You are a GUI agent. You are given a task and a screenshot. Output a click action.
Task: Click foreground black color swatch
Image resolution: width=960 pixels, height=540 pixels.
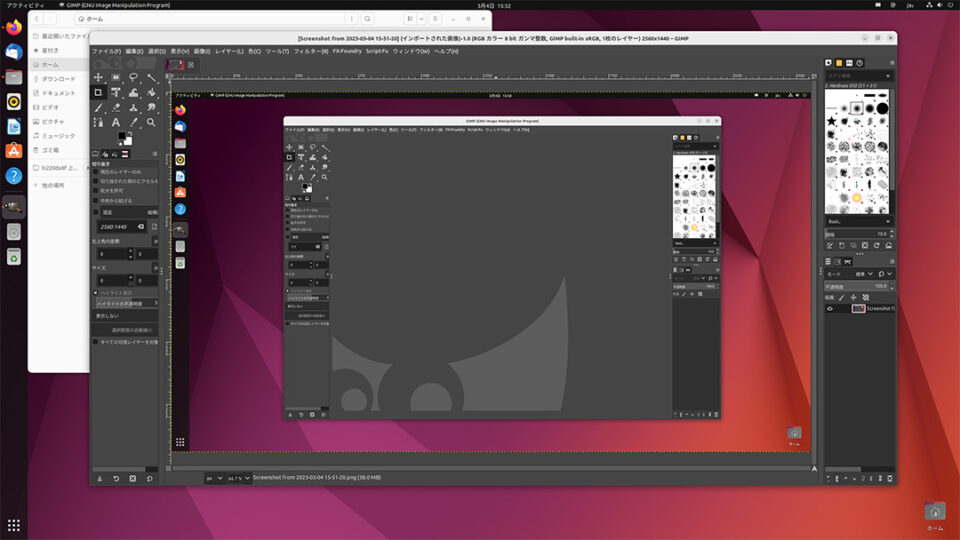click(122, 136)
